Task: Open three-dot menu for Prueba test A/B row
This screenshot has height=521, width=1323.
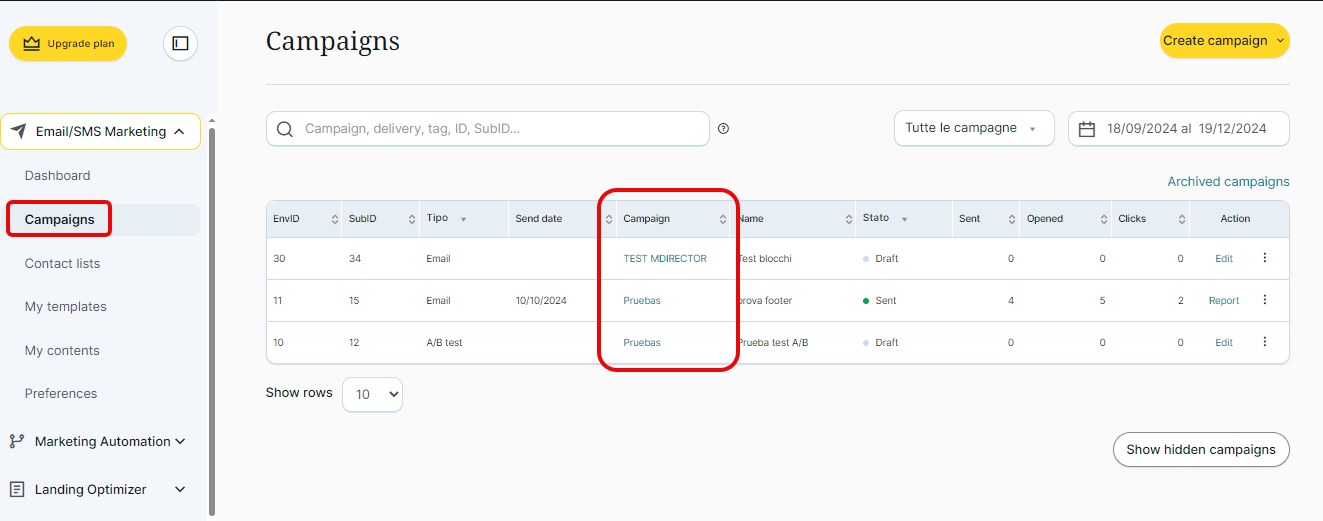Action: pyautogui.click(x=1264, y=342)
